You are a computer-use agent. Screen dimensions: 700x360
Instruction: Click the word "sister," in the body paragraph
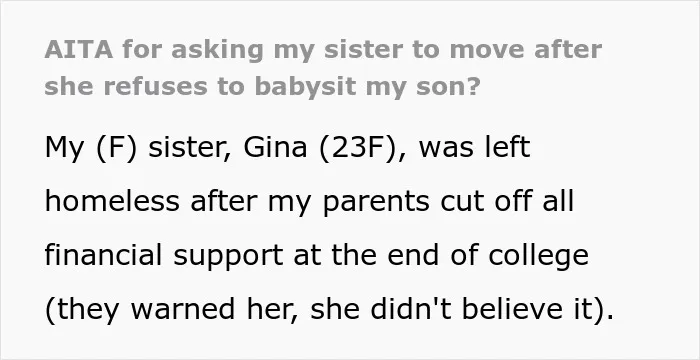[190, 148]
